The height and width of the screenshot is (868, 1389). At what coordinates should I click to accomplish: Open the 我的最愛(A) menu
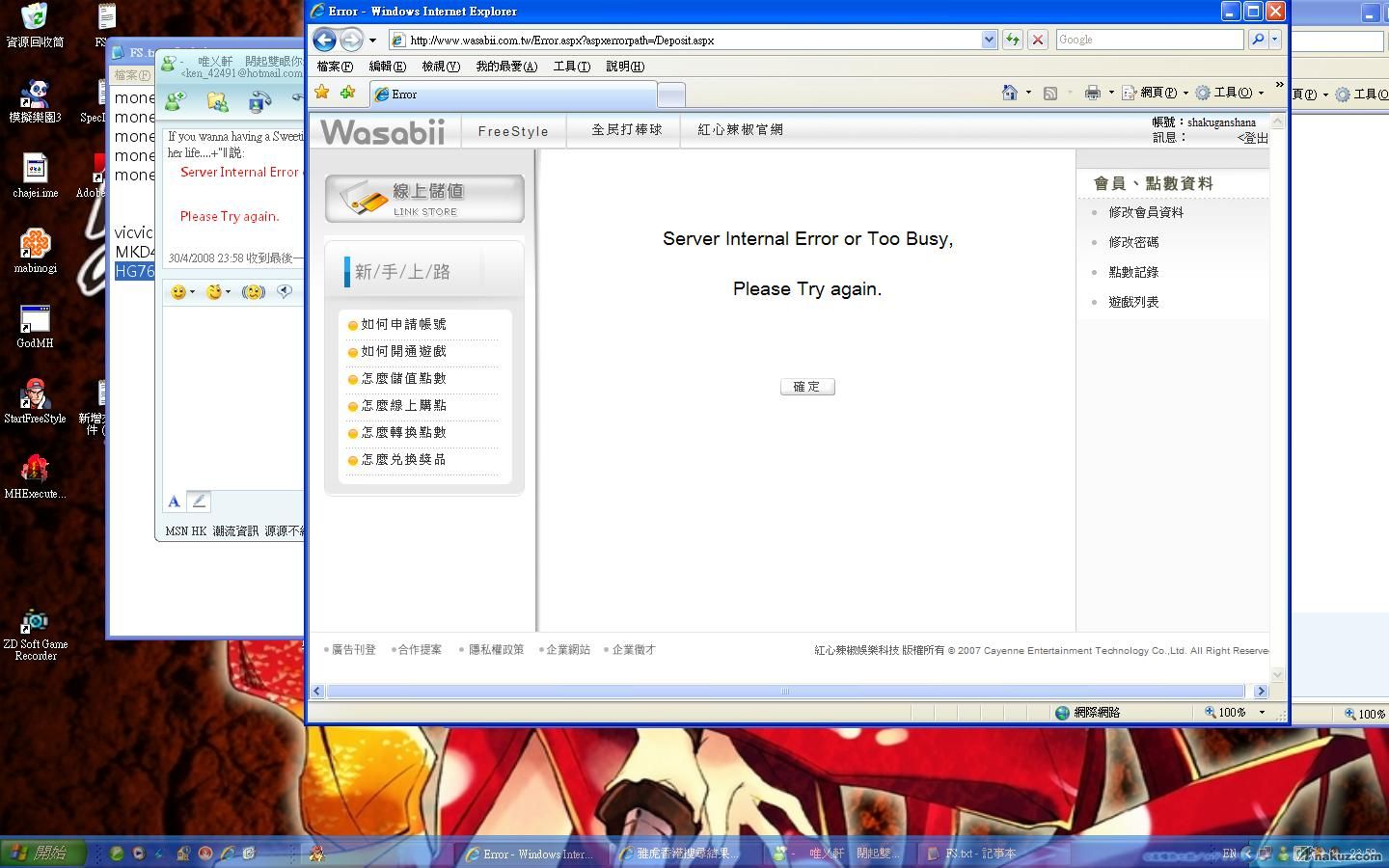pos(505,67)
